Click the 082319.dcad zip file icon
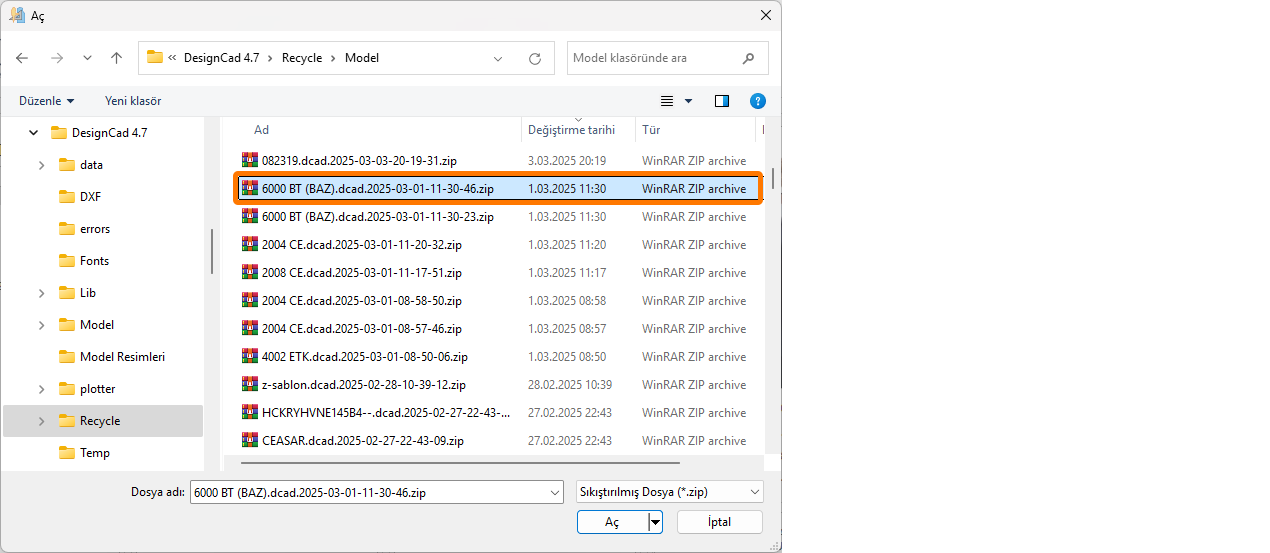1270x553 pixels. coord(250,160)
